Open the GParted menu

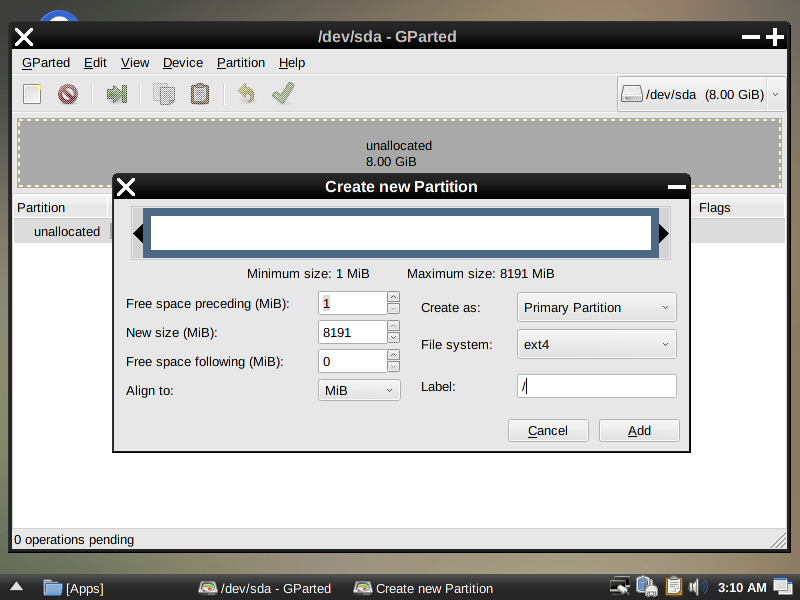[x=46, y=63]
